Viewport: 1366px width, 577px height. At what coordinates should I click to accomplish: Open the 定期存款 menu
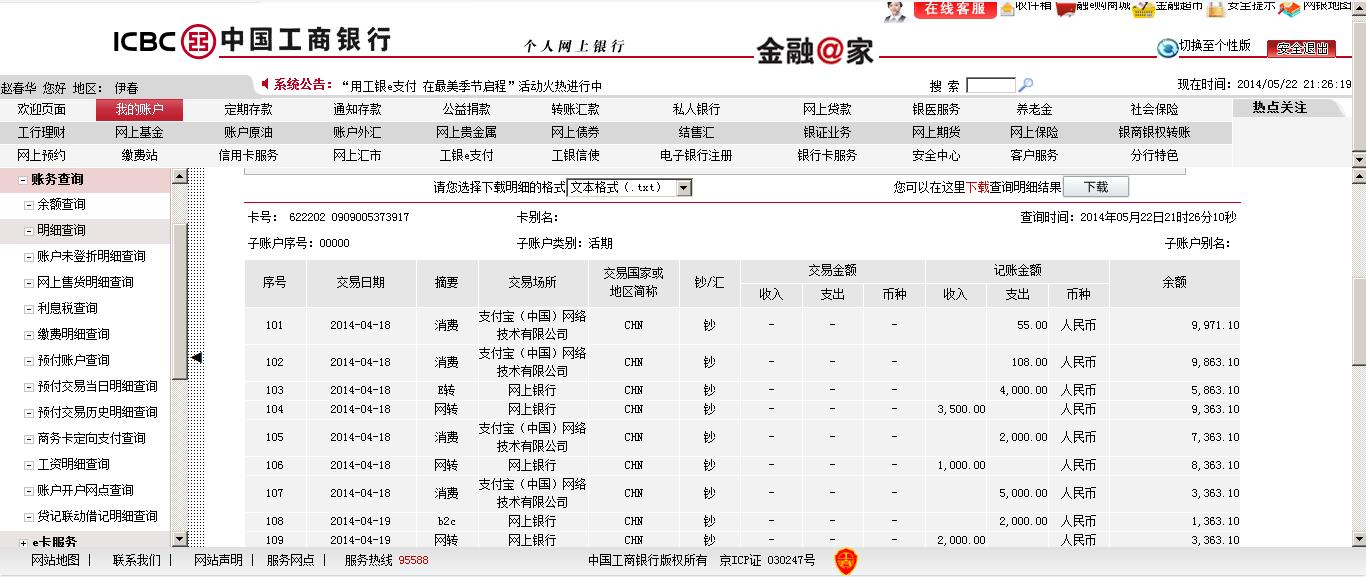coord(248,109)
